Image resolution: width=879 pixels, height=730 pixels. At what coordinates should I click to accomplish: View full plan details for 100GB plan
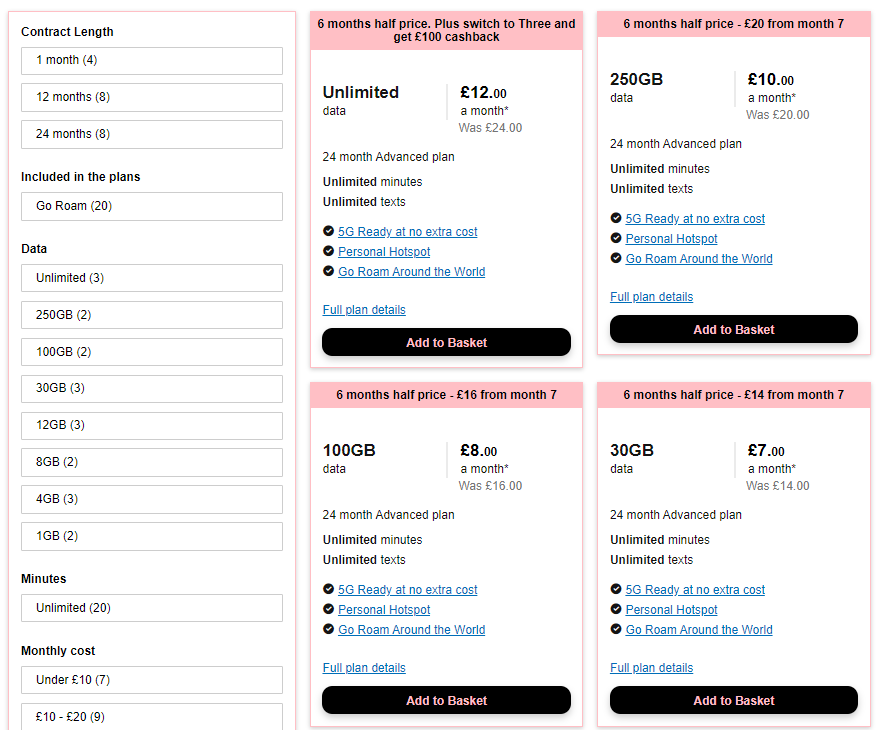[364, 668]
